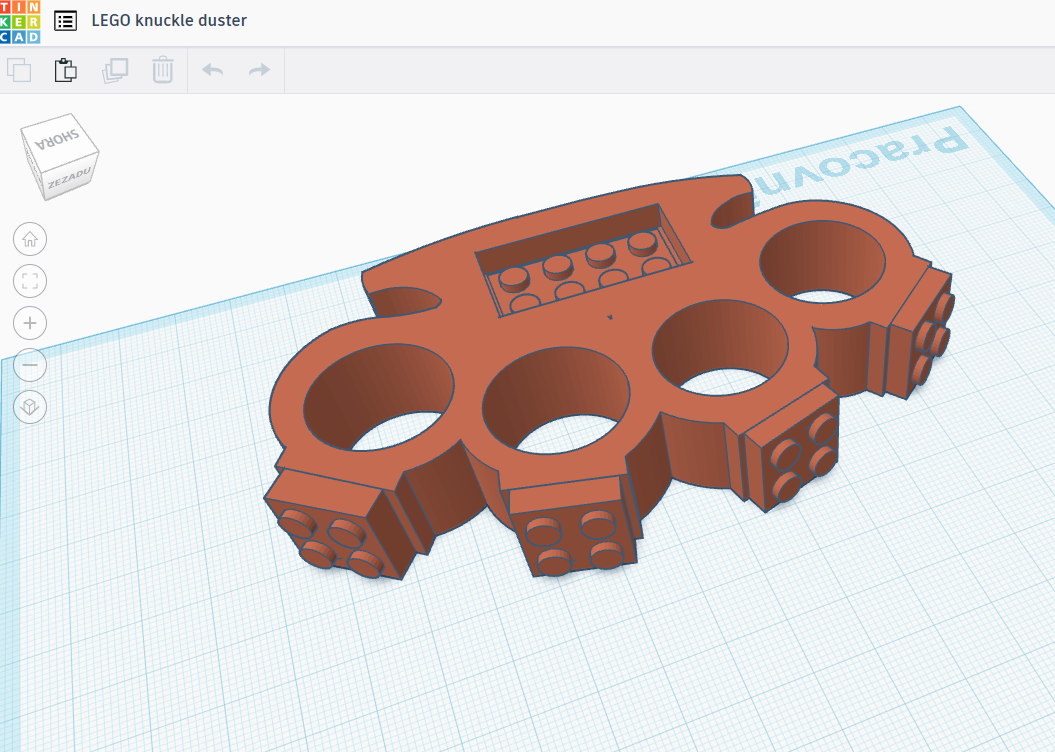Switch perspective/orthographic view cube icon
The width and height of the screenshot is (1055, 752).
(x=30, y=407)
